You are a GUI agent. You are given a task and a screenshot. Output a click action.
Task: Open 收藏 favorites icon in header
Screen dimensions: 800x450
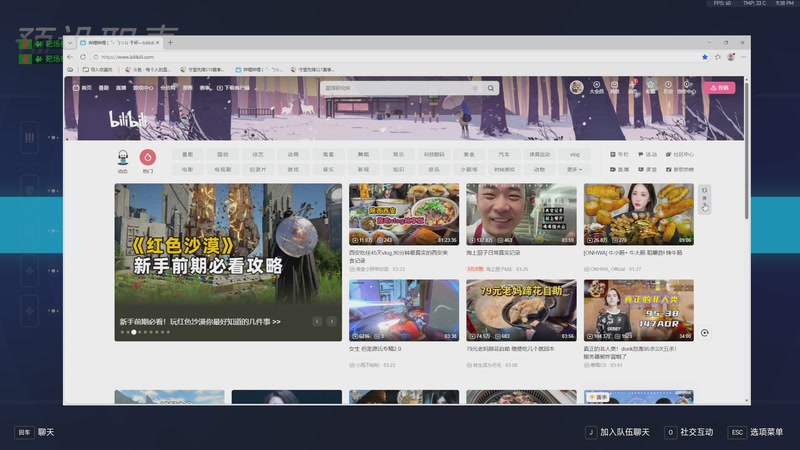650,87
